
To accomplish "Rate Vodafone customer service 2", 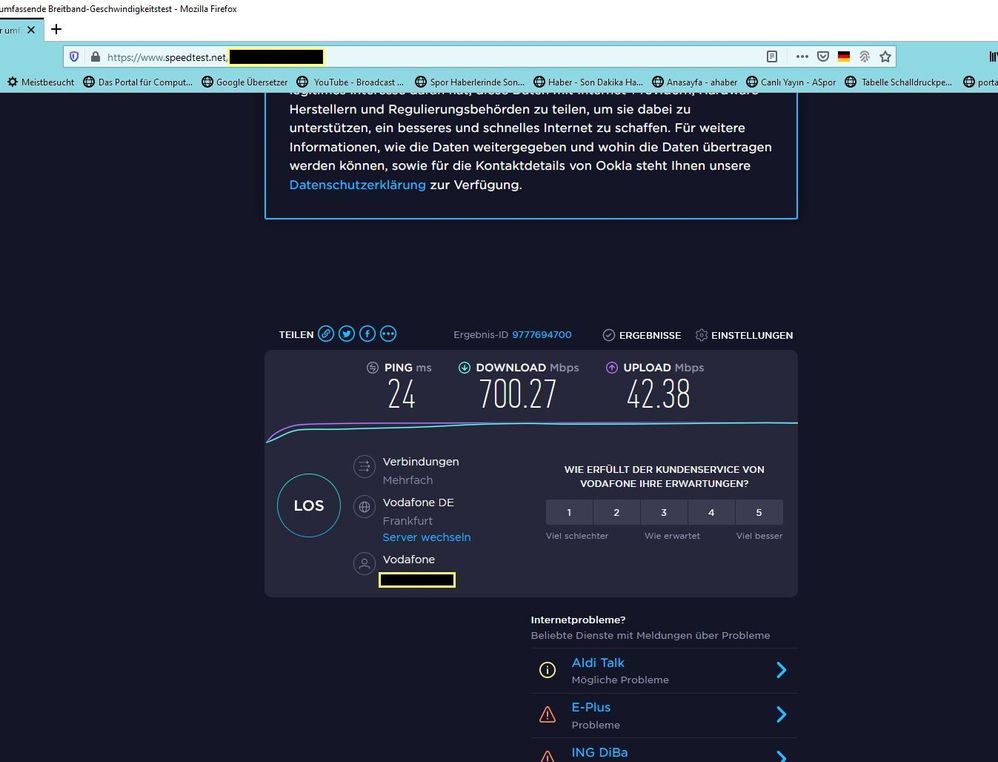I will [616, 512].
